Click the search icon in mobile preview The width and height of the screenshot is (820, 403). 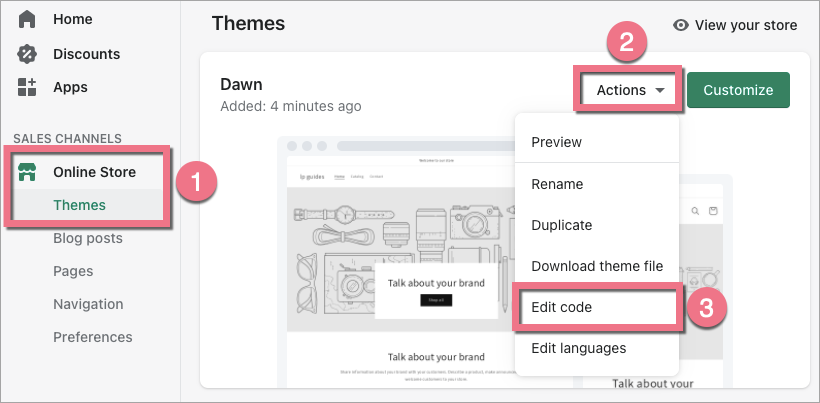(695, 211)
